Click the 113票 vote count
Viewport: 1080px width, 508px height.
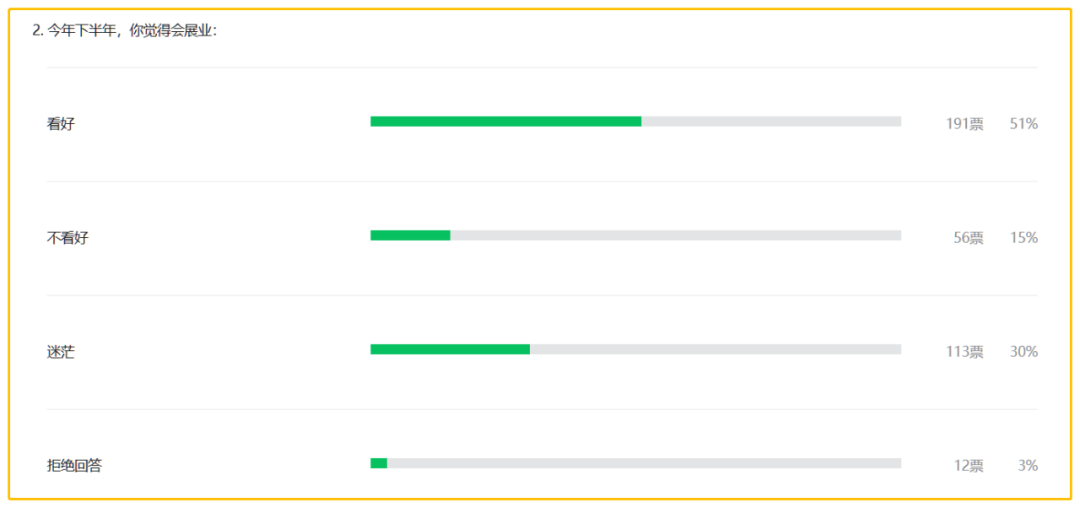[965, 352]
